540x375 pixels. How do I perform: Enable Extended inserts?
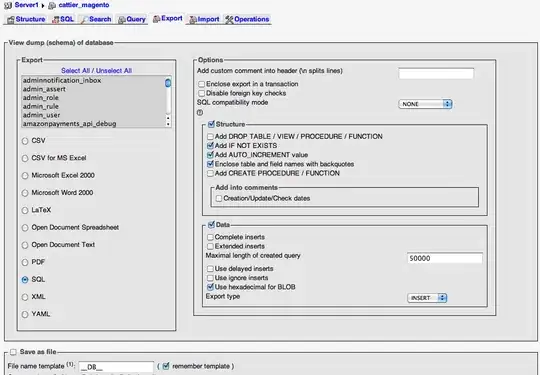pos(210,247)
